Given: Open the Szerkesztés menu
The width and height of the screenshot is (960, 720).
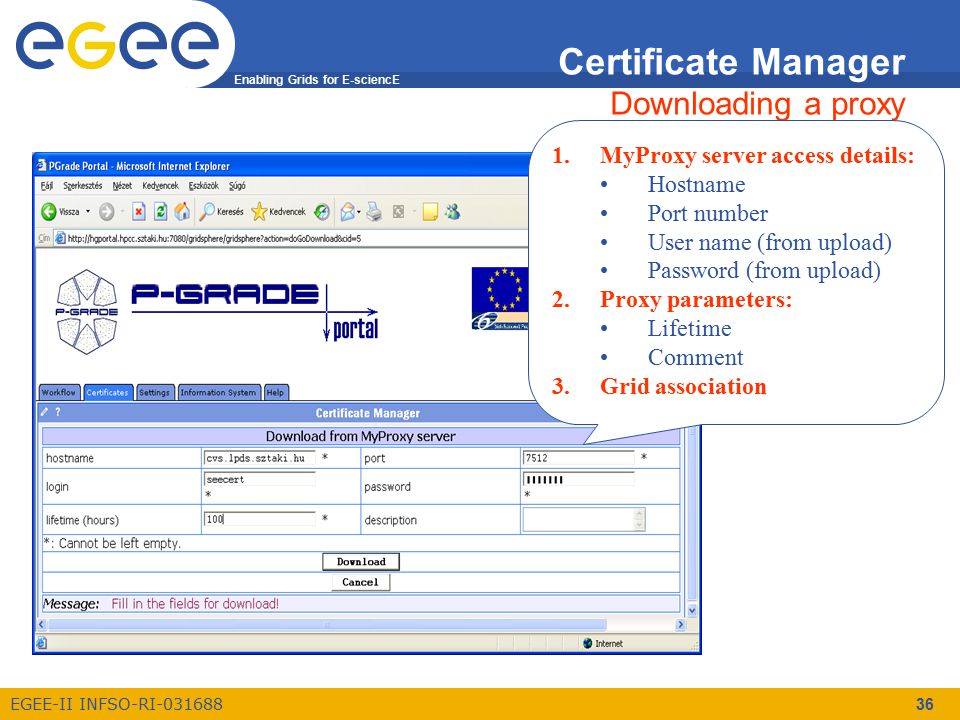Looking at the screenshot, I should coord(83,186).
